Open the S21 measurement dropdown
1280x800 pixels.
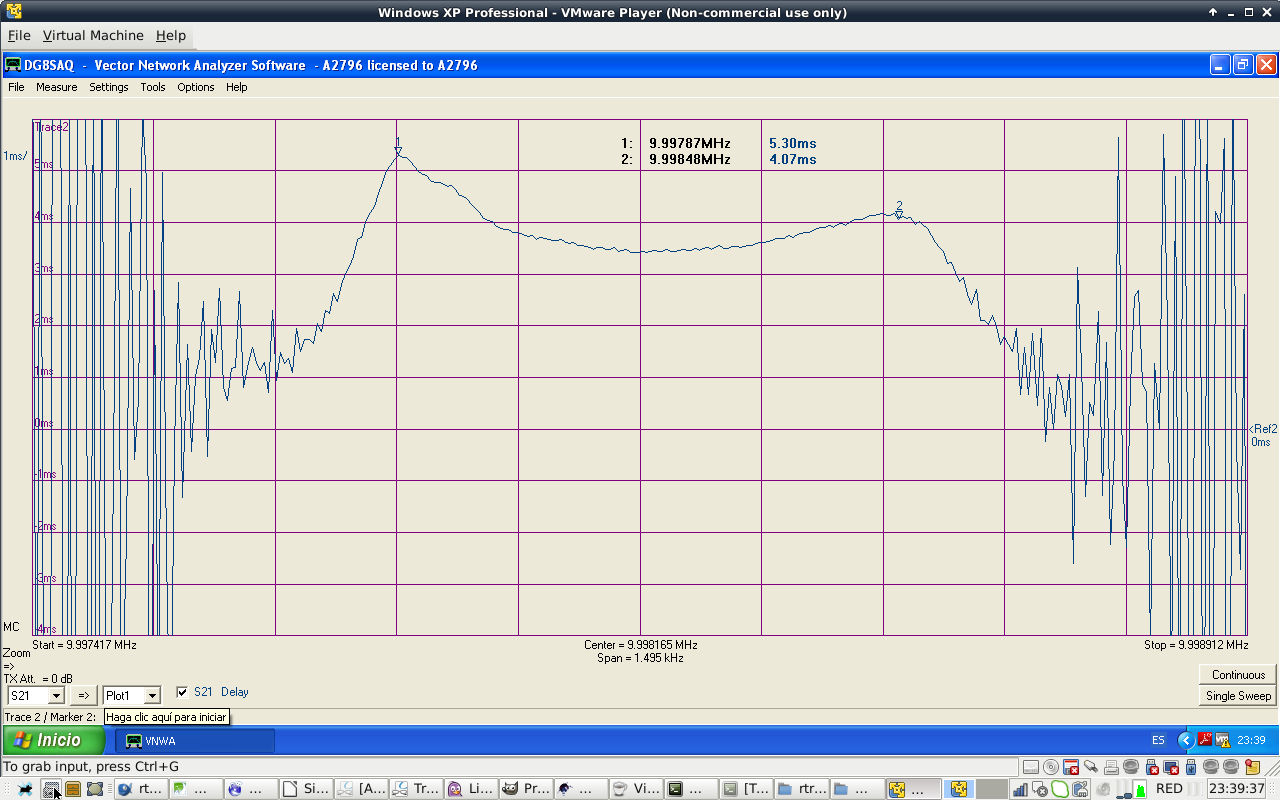pyautogui.click(x=56, y=696)
